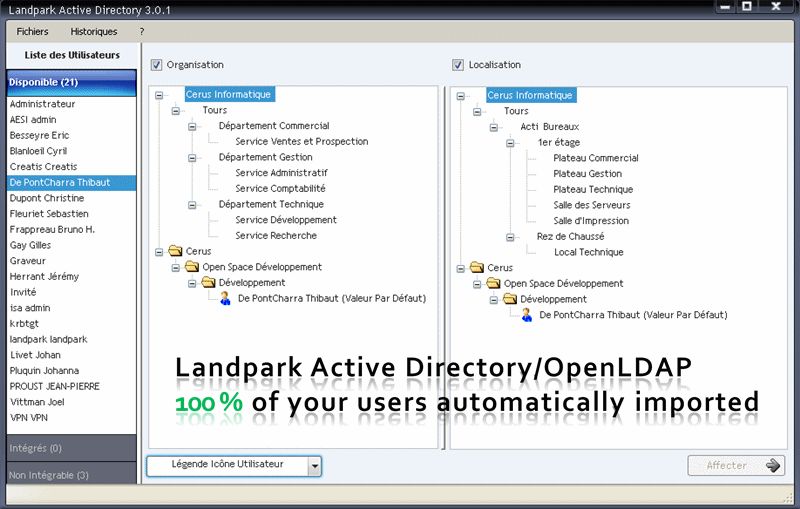The width and height of the screenshot is (800, 509).
Task: Toggle the Organisation checkbox
Action: tap(156, 65)
